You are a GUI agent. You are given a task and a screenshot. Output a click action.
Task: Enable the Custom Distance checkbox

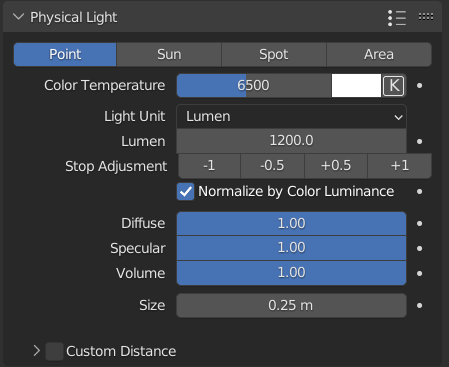point(54,351)
